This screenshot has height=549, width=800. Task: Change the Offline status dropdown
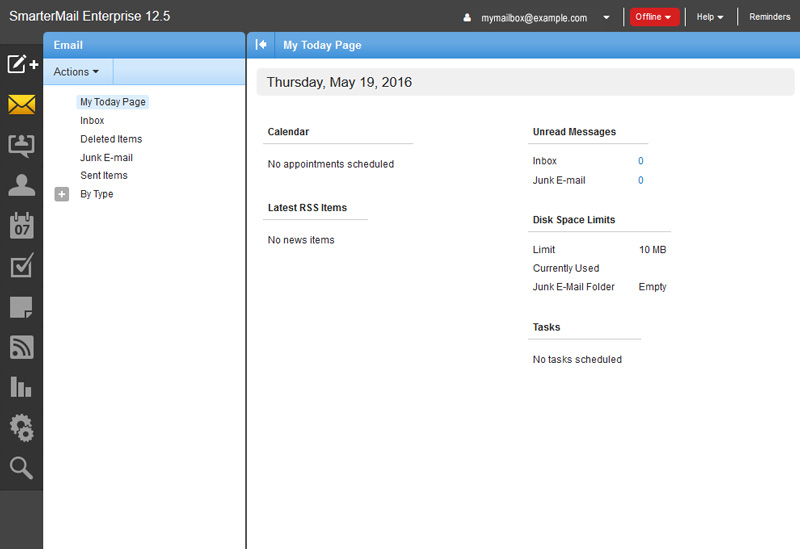pos(654,17)
